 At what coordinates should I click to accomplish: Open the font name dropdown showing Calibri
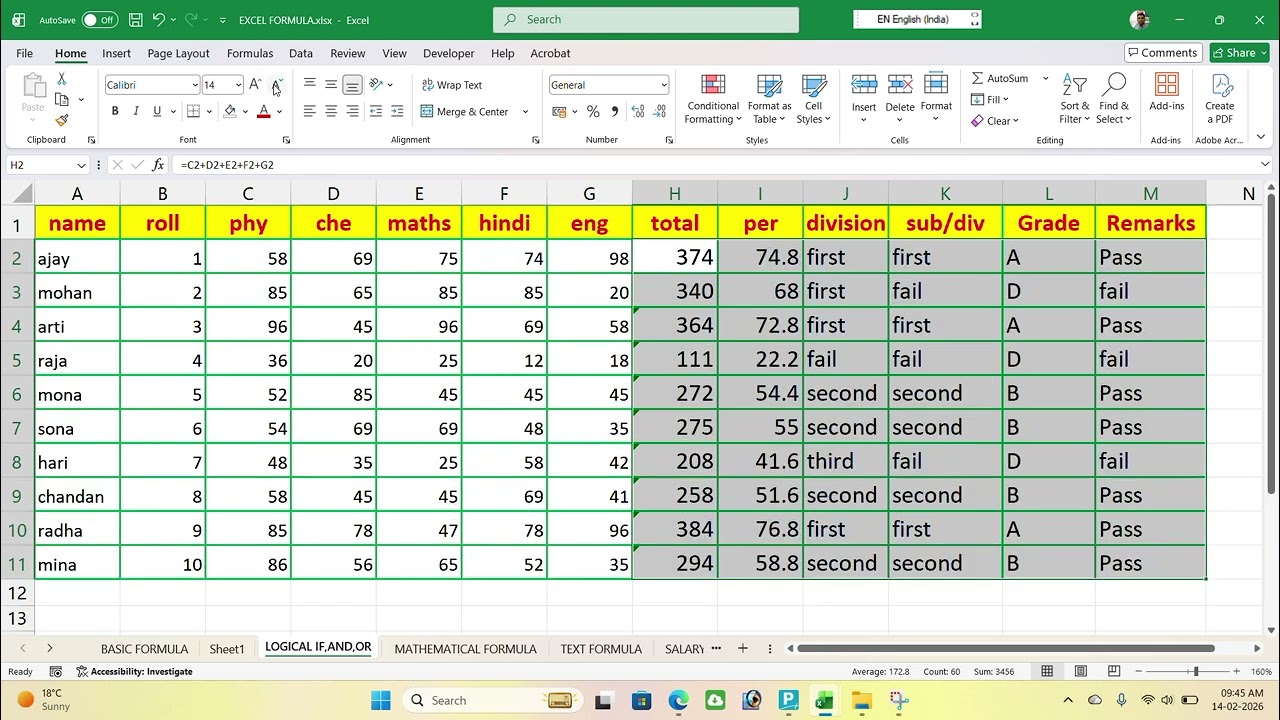pyautogui.click(x=195, y=85)
